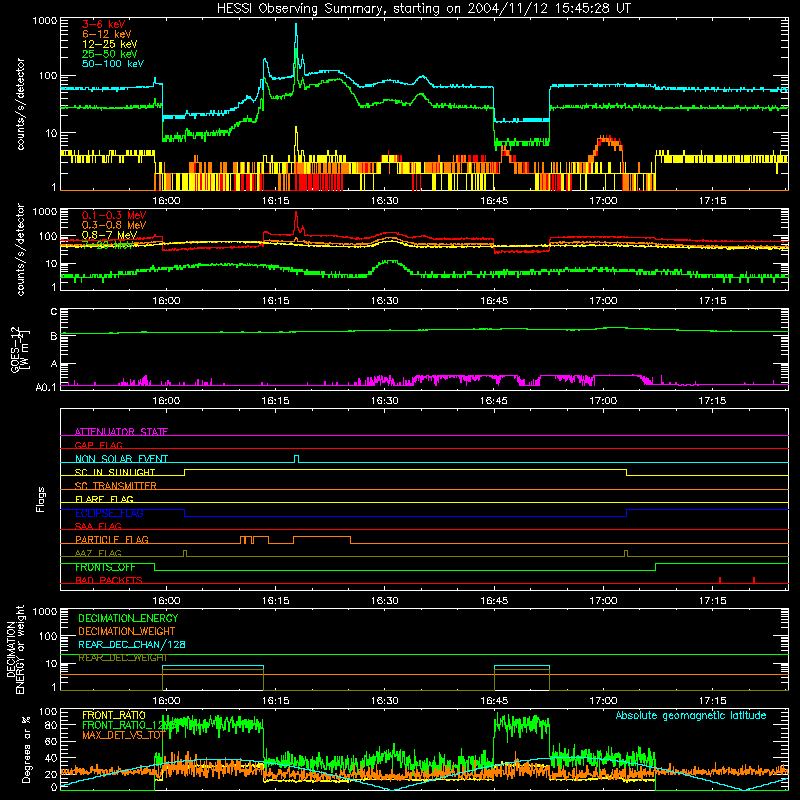Click 16:45 tick label under Flags panel
The image size is (800, 800).
pyautogui.click(x=494, y=601)
